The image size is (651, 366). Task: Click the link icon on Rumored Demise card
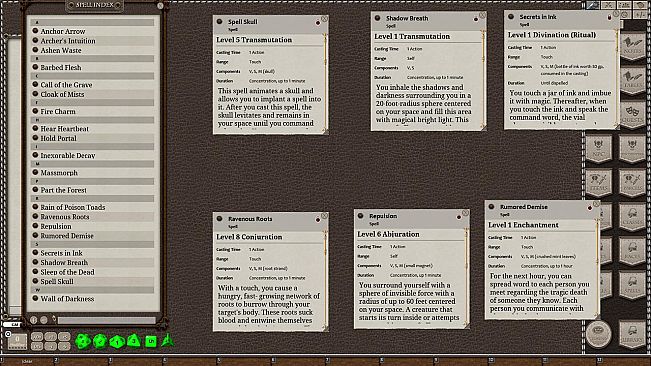coord(492,206)
